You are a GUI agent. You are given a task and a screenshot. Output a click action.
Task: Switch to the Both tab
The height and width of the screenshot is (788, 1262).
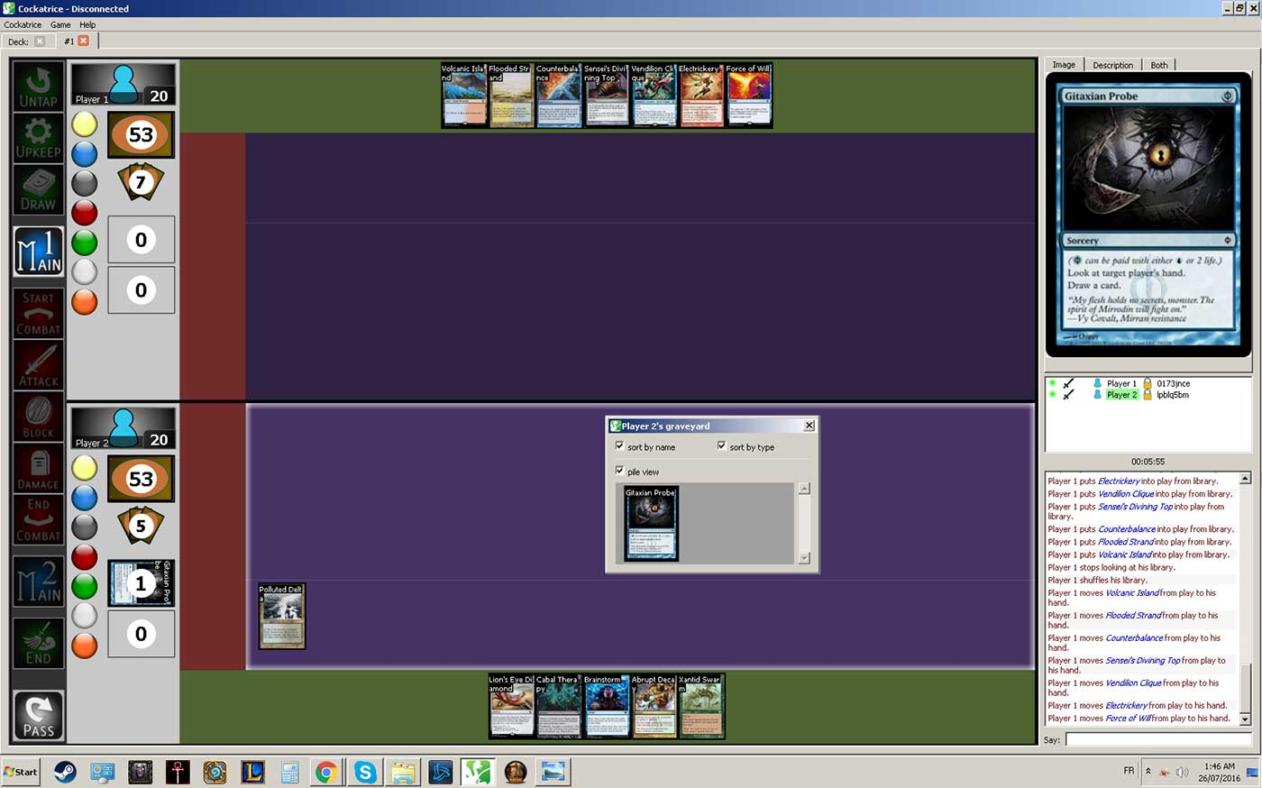coord(1159,65)
